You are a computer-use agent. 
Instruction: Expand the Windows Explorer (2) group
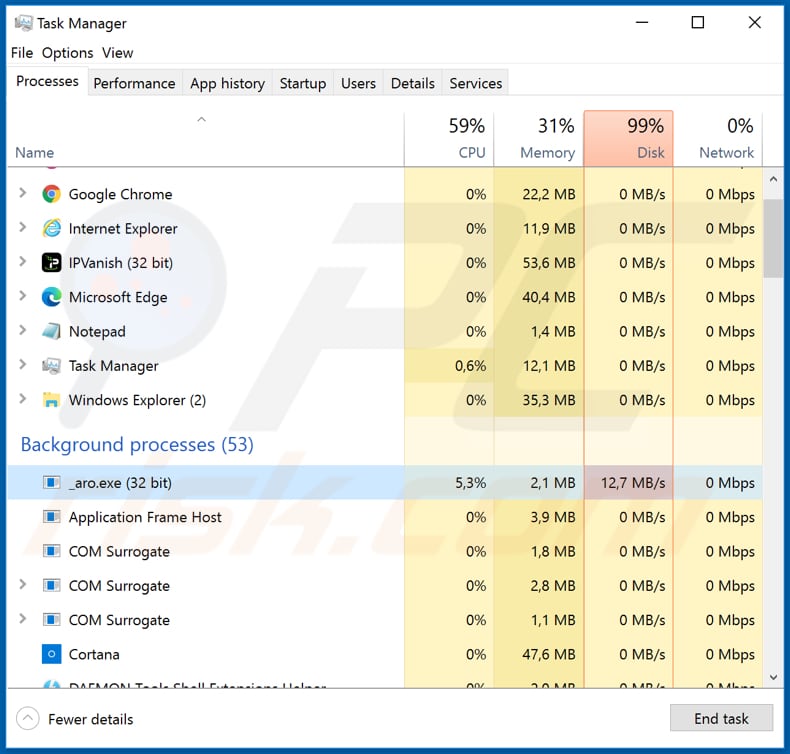coord(22,398)
